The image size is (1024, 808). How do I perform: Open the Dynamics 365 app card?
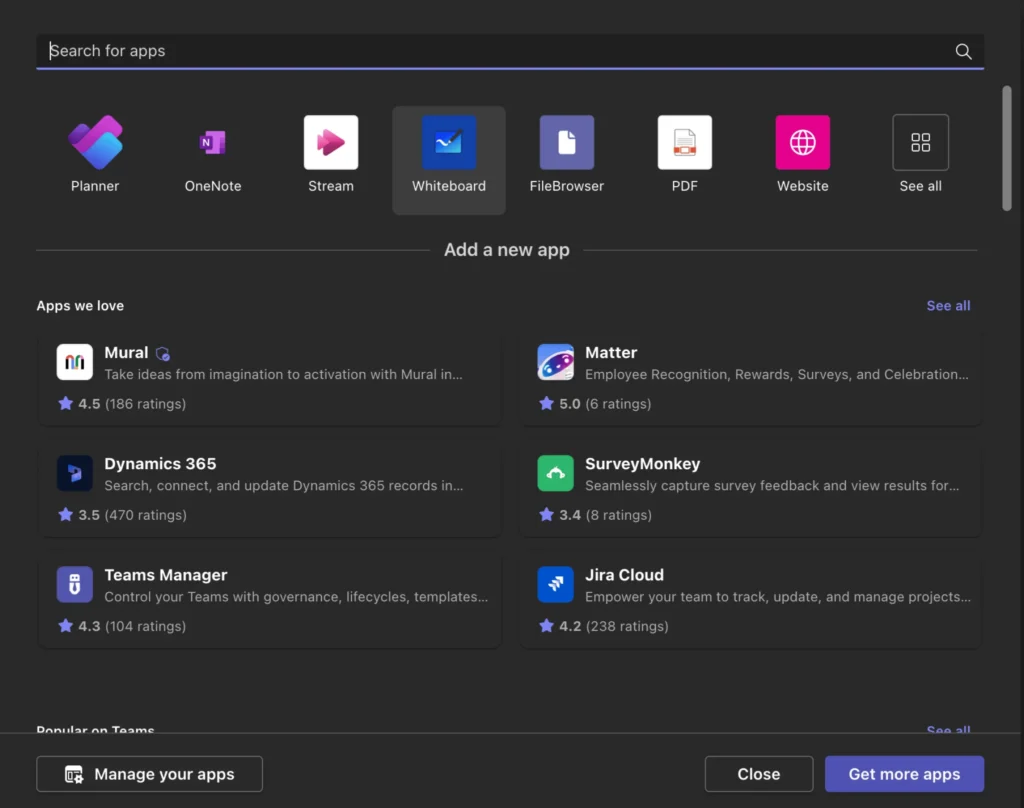click(269, 487)
